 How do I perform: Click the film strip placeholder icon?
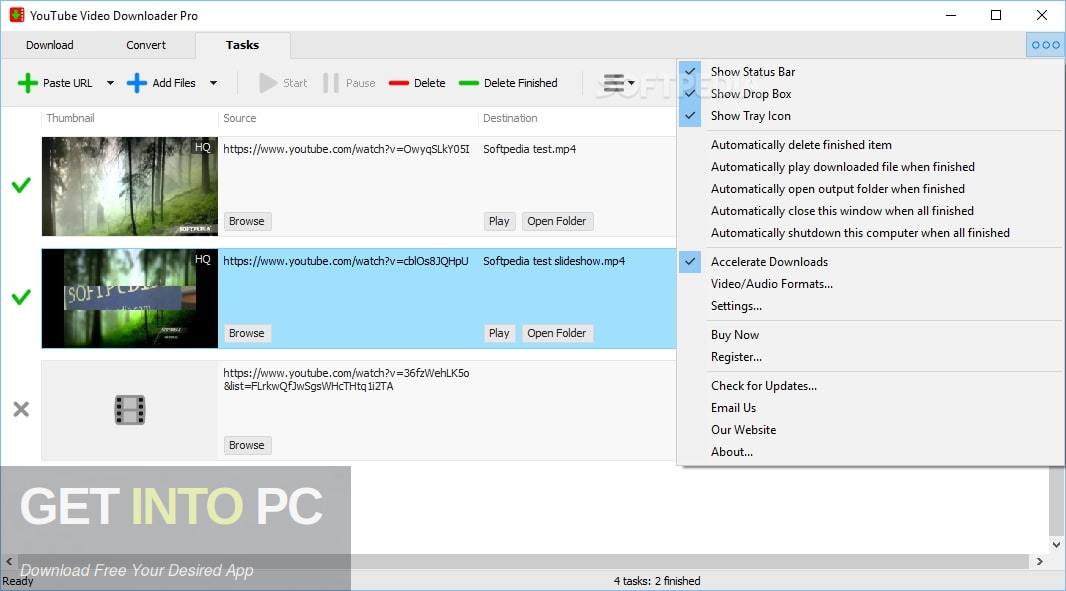point(130,410)
